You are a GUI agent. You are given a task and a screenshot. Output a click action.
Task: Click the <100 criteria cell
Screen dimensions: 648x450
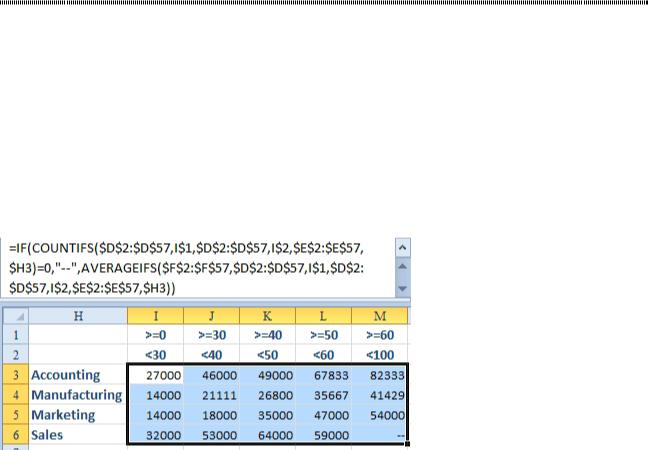pyautogui.click(x=380, y=355)
